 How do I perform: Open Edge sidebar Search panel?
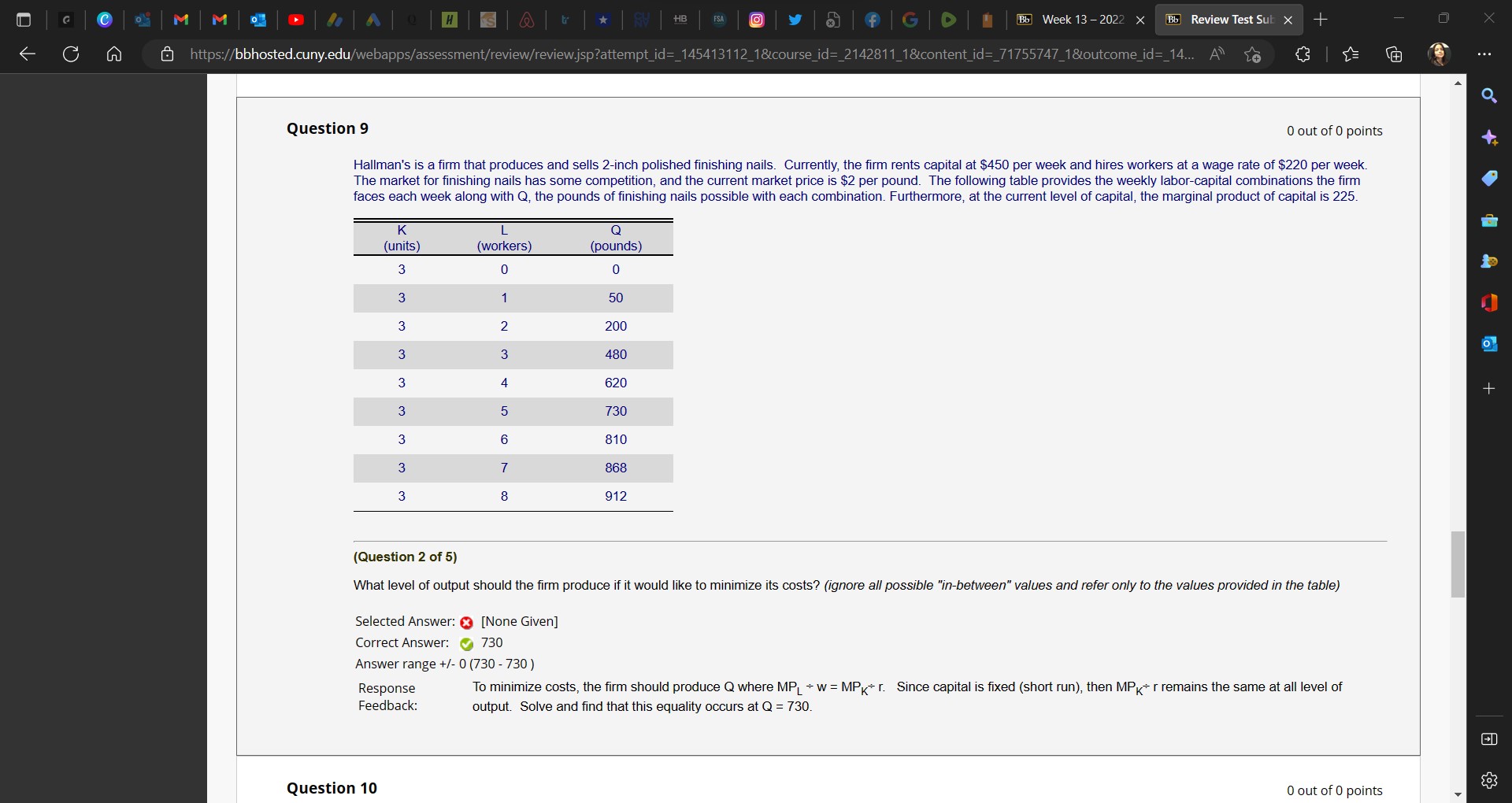(x=1491, y=95)
